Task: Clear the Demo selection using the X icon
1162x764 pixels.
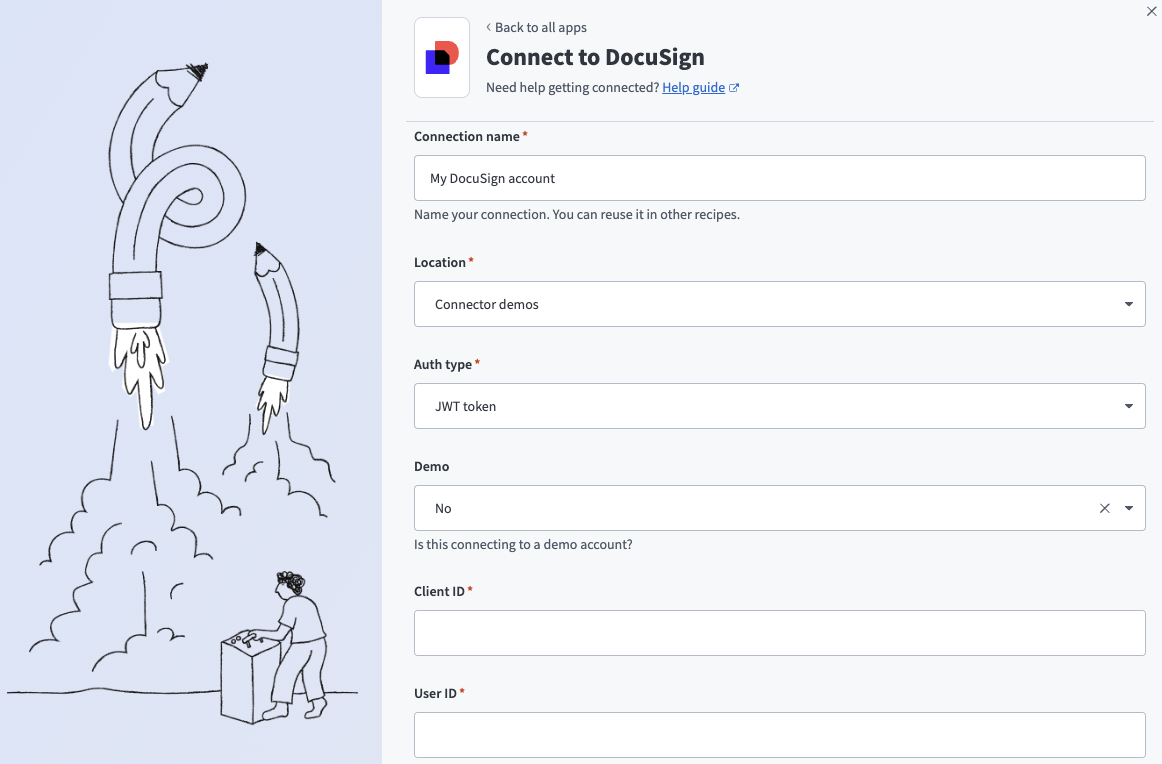Action: point(1104,508)
